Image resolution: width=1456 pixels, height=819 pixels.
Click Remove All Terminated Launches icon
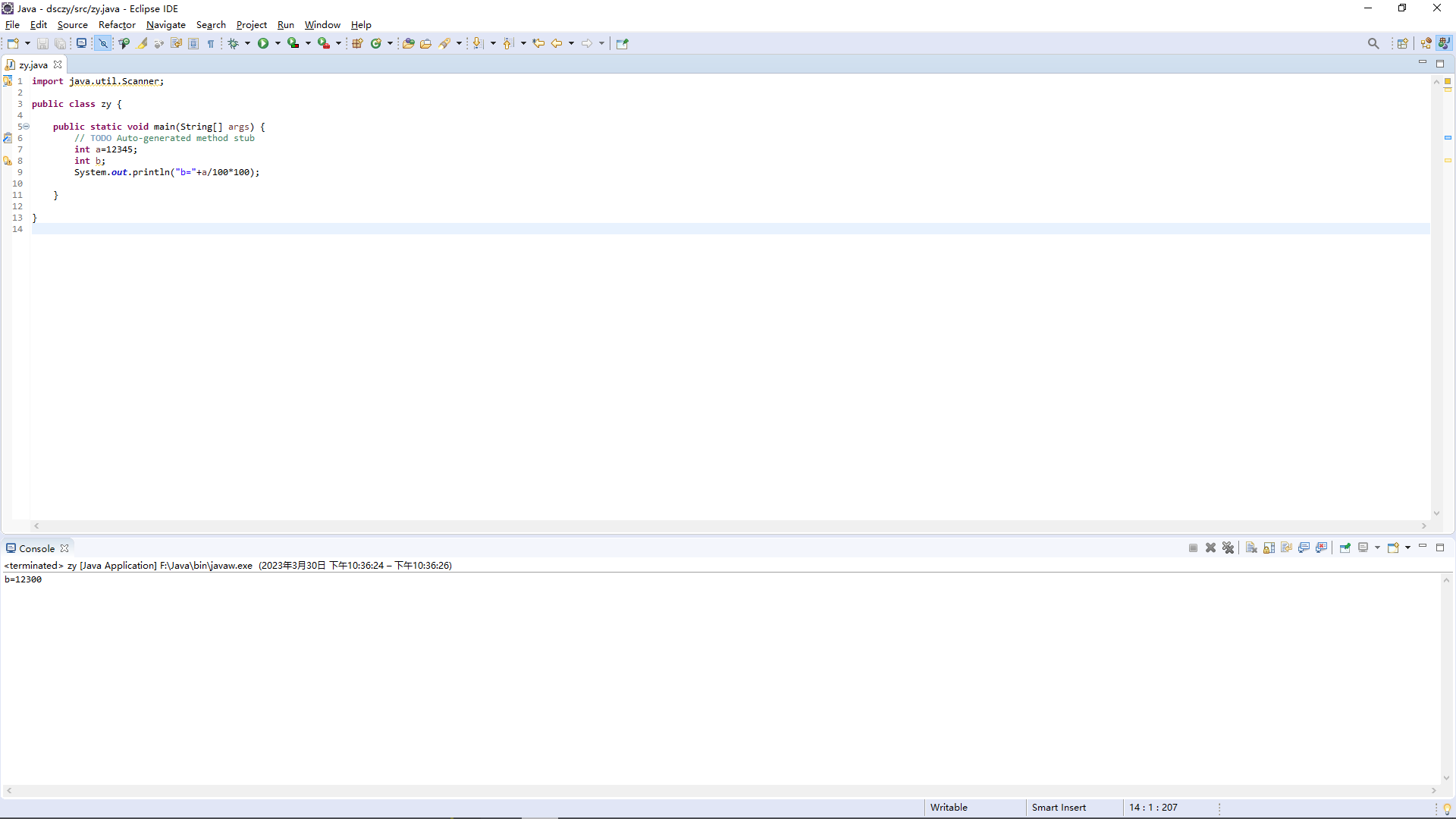tap(1228, 548)
